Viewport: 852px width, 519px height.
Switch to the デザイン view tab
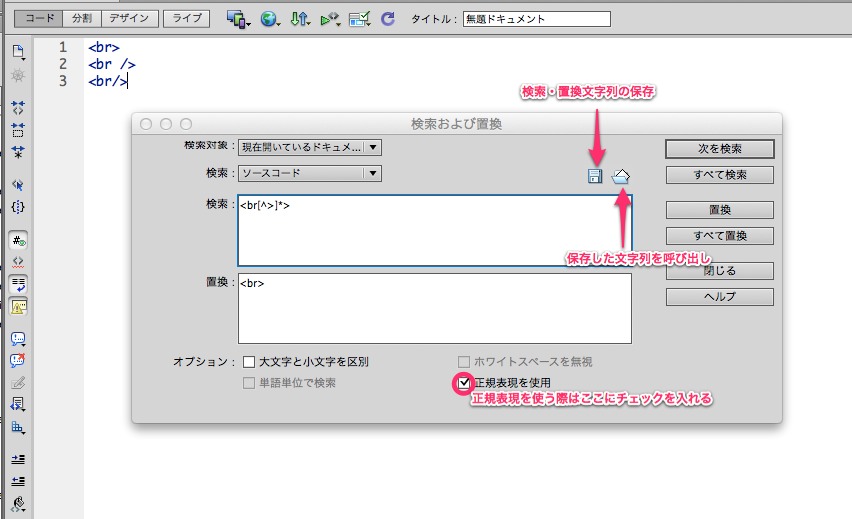[129, 18]
